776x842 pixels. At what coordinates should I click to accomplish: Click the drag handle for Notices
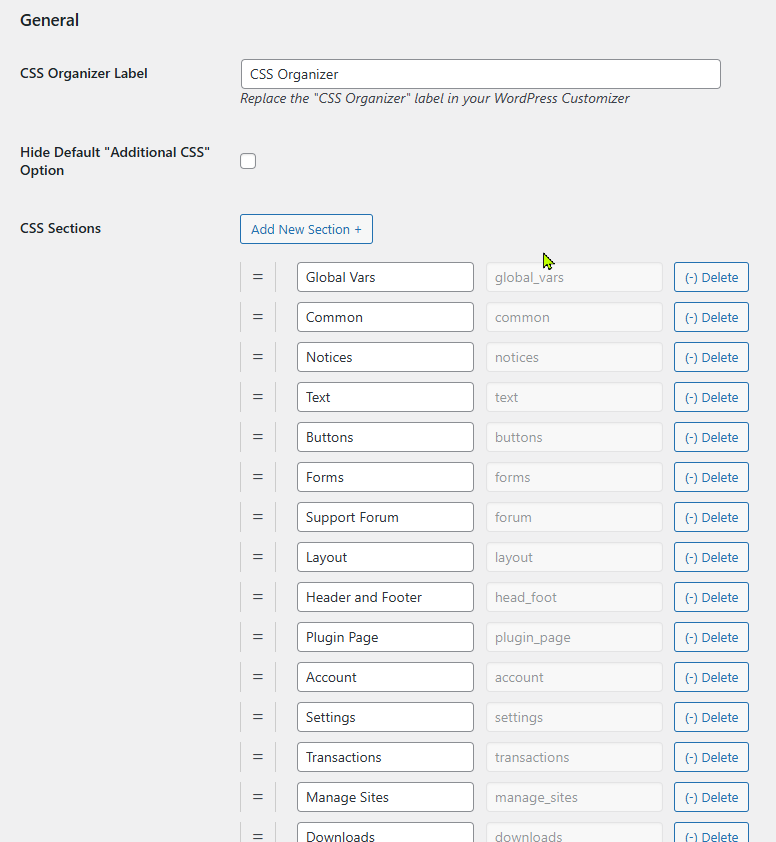click(258, 357)
